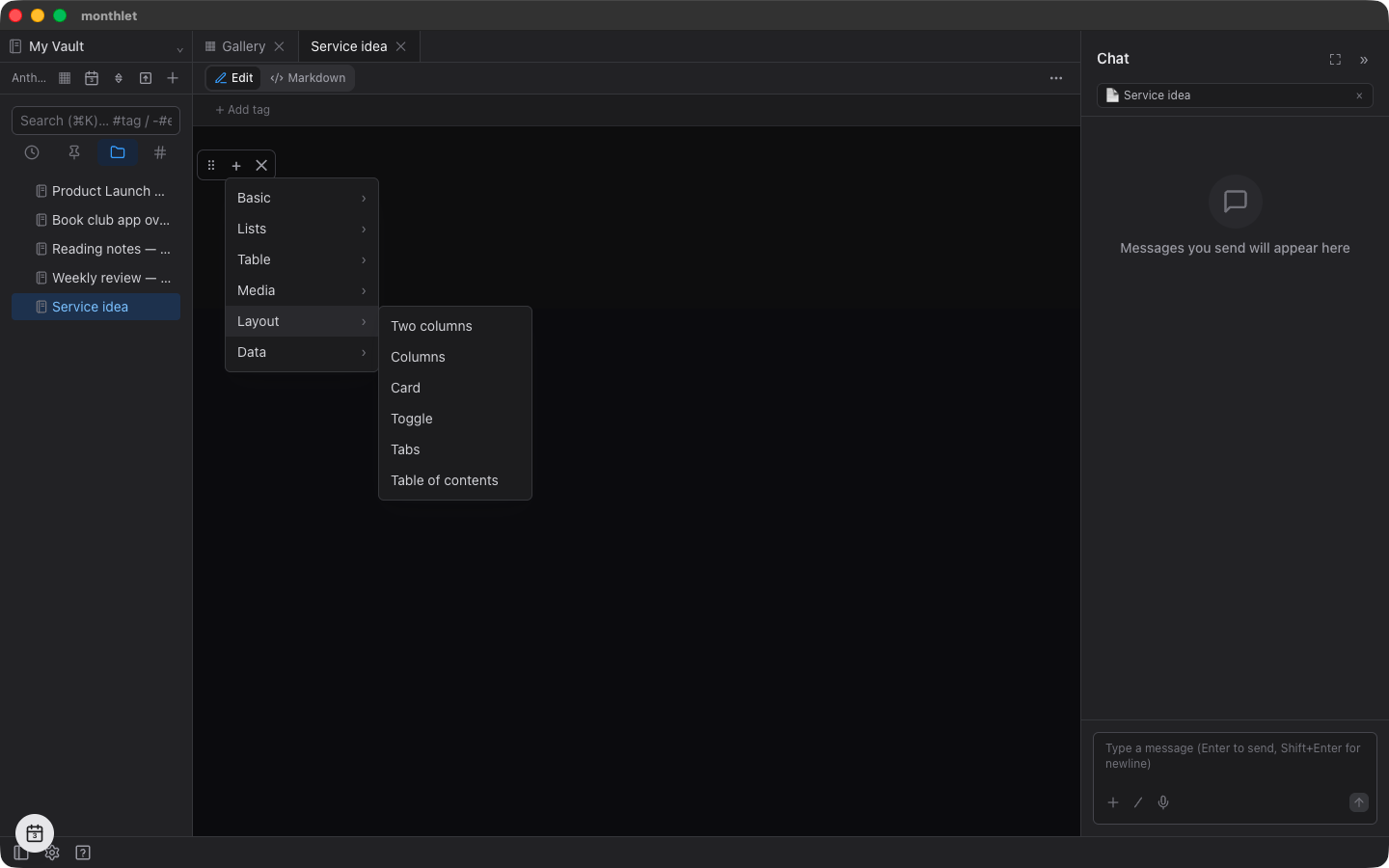
Task: Collapse the Chat panel with double chevron
Action: click(x=1364, y=60)
